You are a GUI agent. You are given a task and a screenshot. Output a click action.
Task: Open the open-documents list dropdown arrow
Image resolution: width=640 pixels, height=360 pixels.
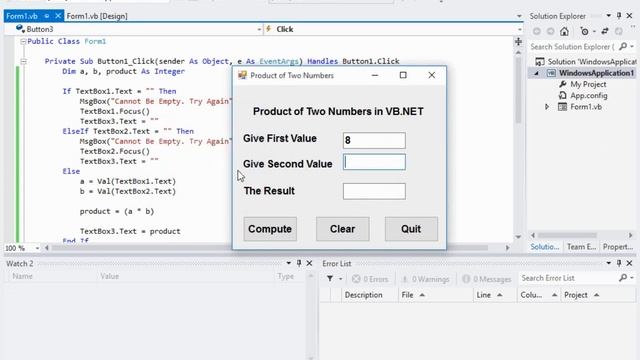[519, 16]
